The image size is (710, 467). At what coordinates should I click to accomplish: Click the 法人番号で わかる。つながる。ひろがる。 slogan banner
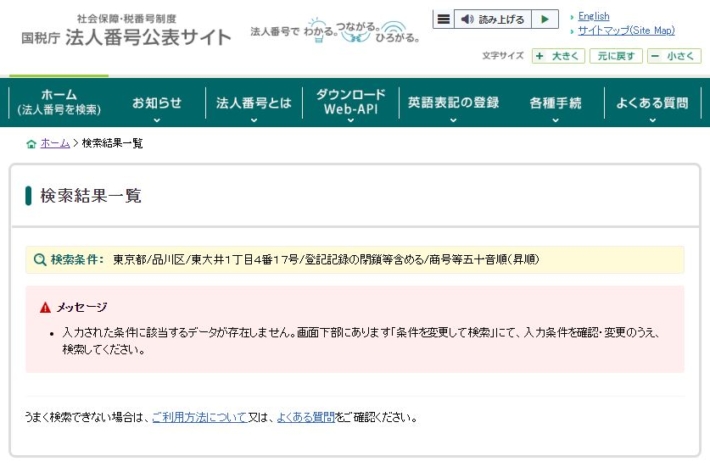pos(335,31)
